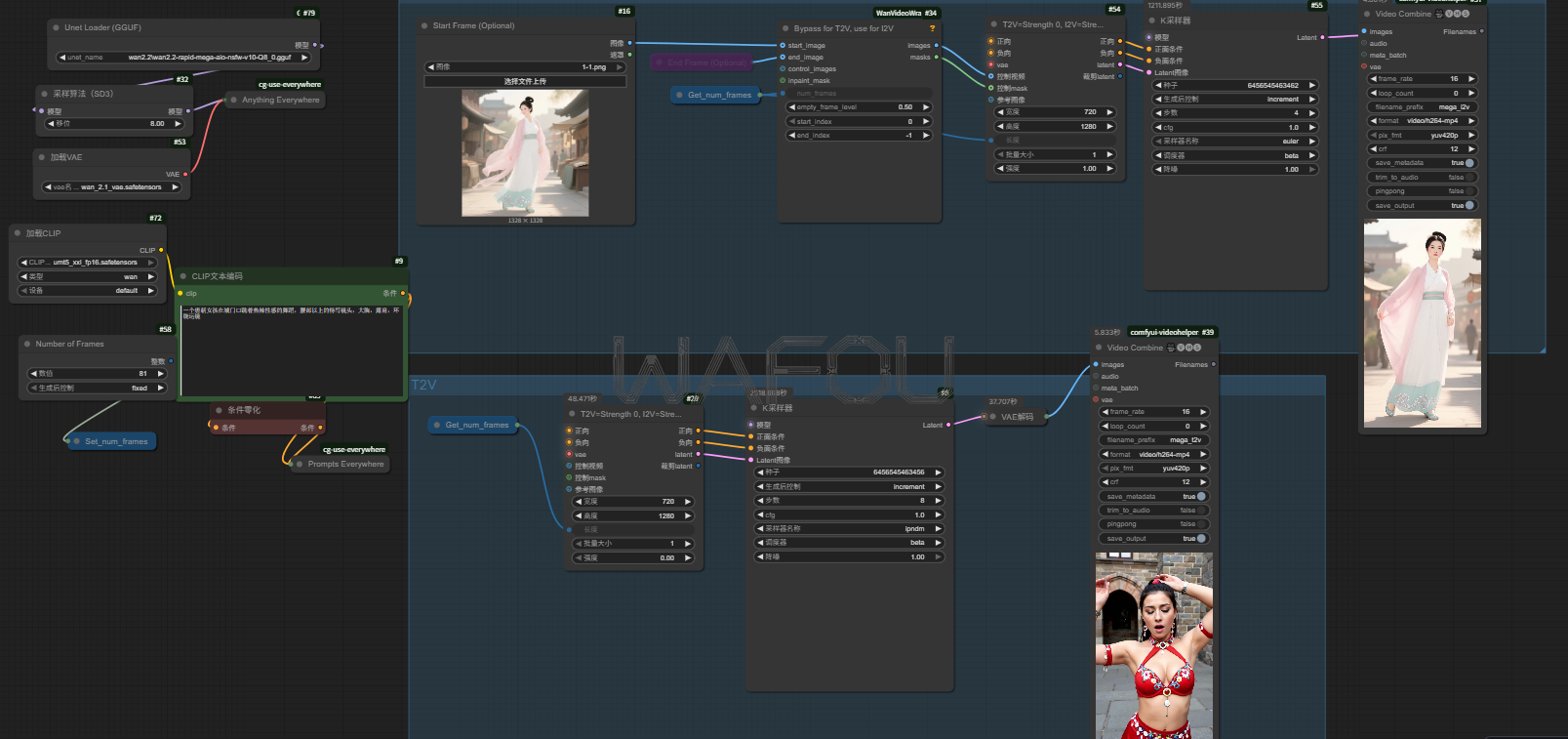This screenshot has height=739, width=1568.
Task: Toggle pingpong in upper Video Combine node
Action: pos(1468,191)
